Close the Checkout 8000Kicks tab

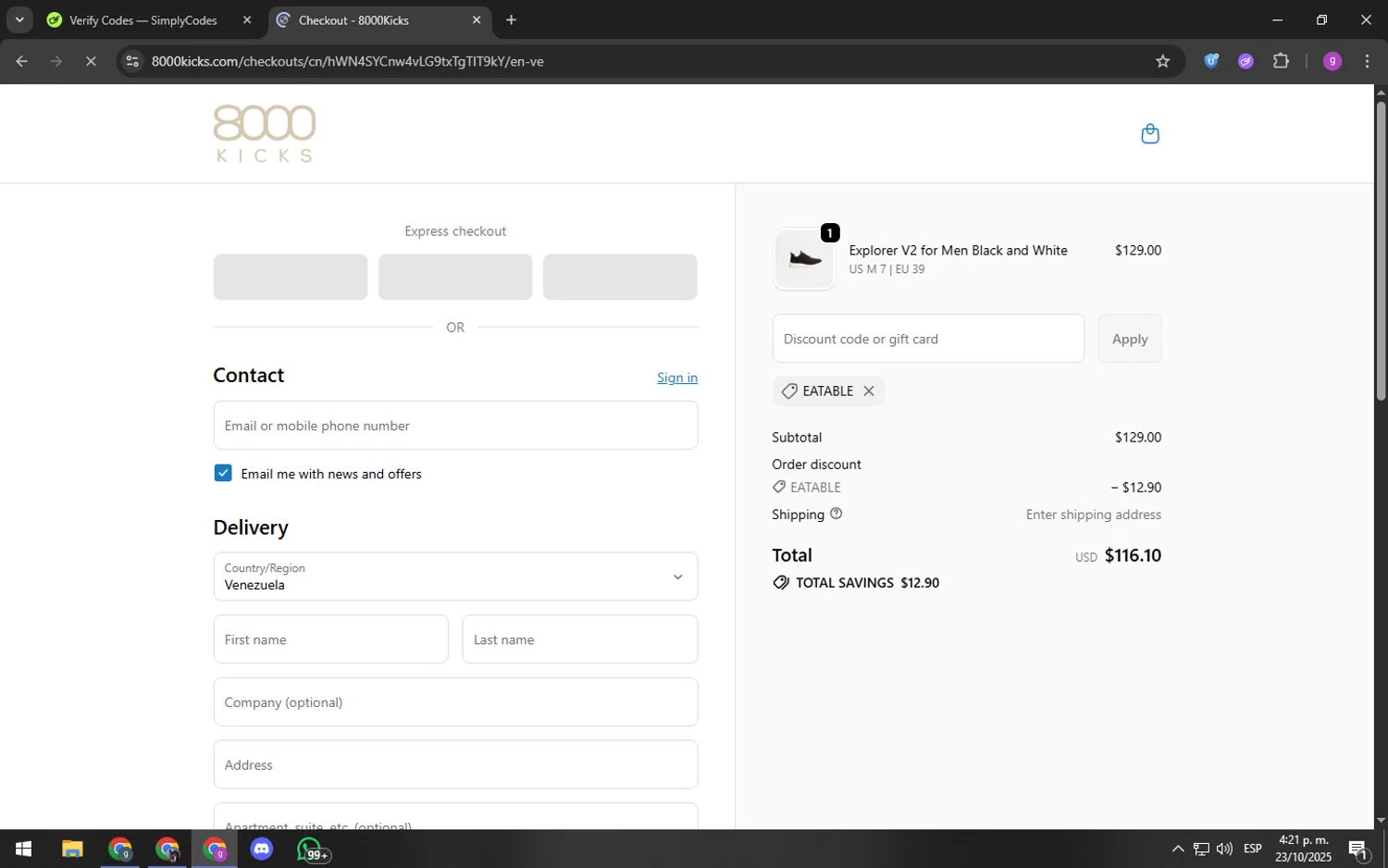coord(477,19)
